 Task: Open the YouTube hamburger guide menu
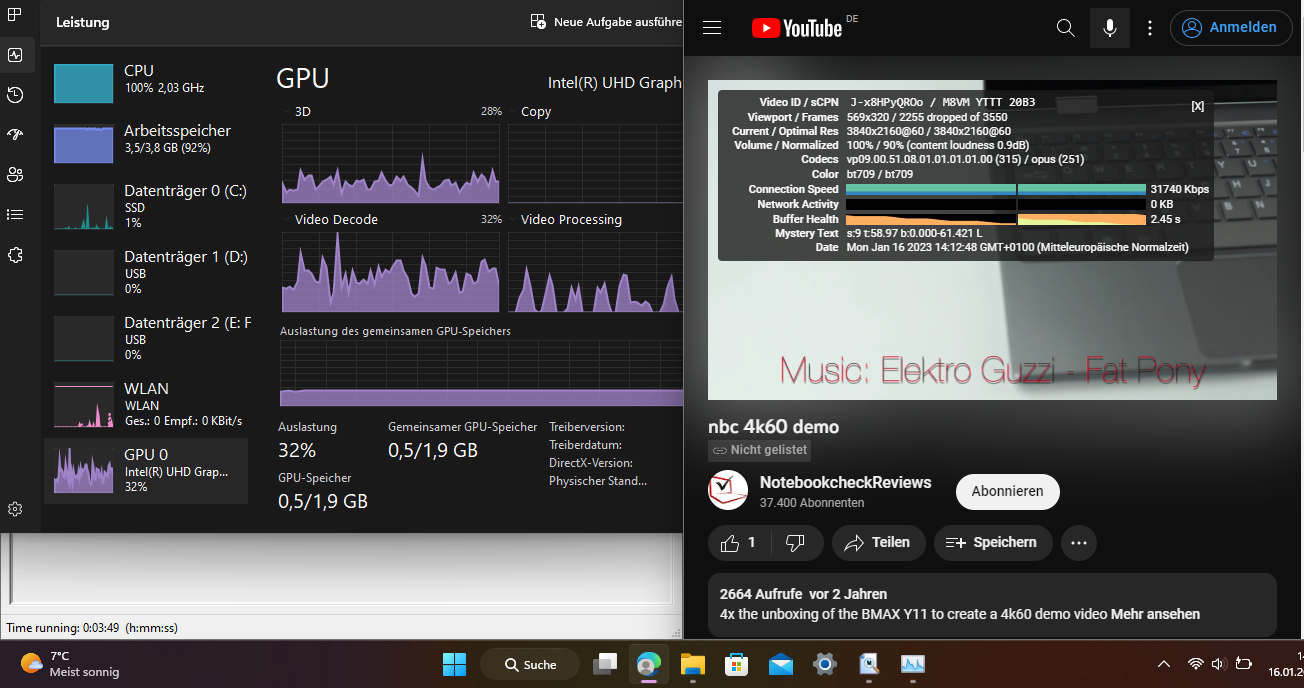point(712,28)
